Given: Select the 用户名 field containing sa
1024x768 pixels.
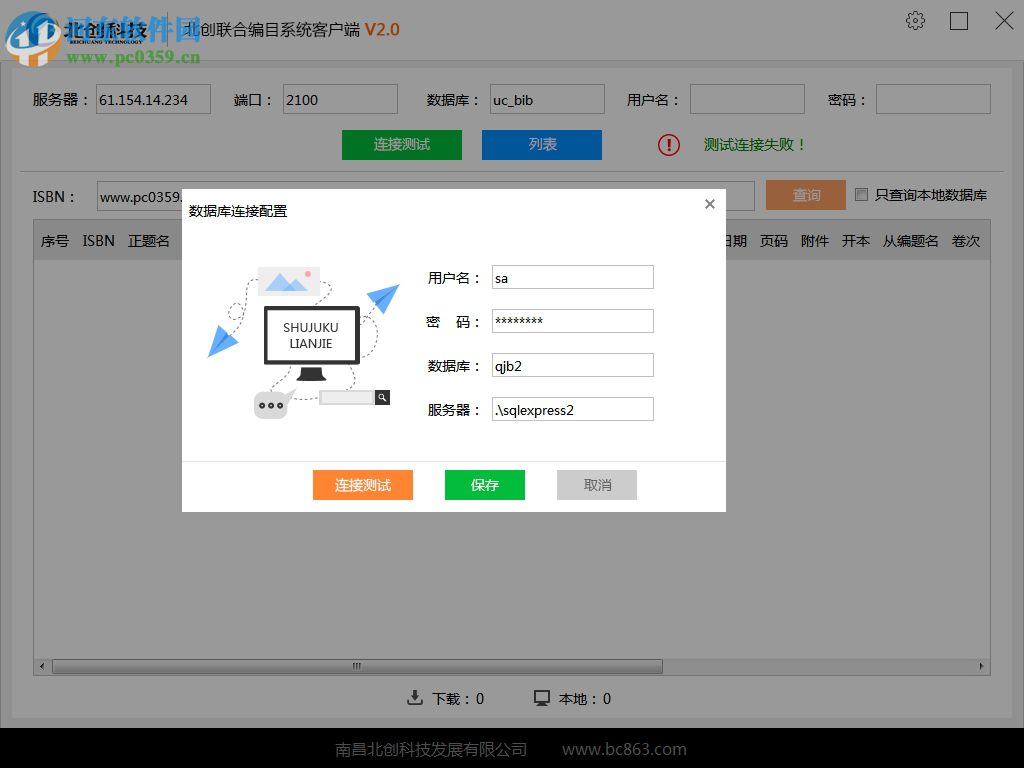Looking at the screenshot, I should coord(572,277).
